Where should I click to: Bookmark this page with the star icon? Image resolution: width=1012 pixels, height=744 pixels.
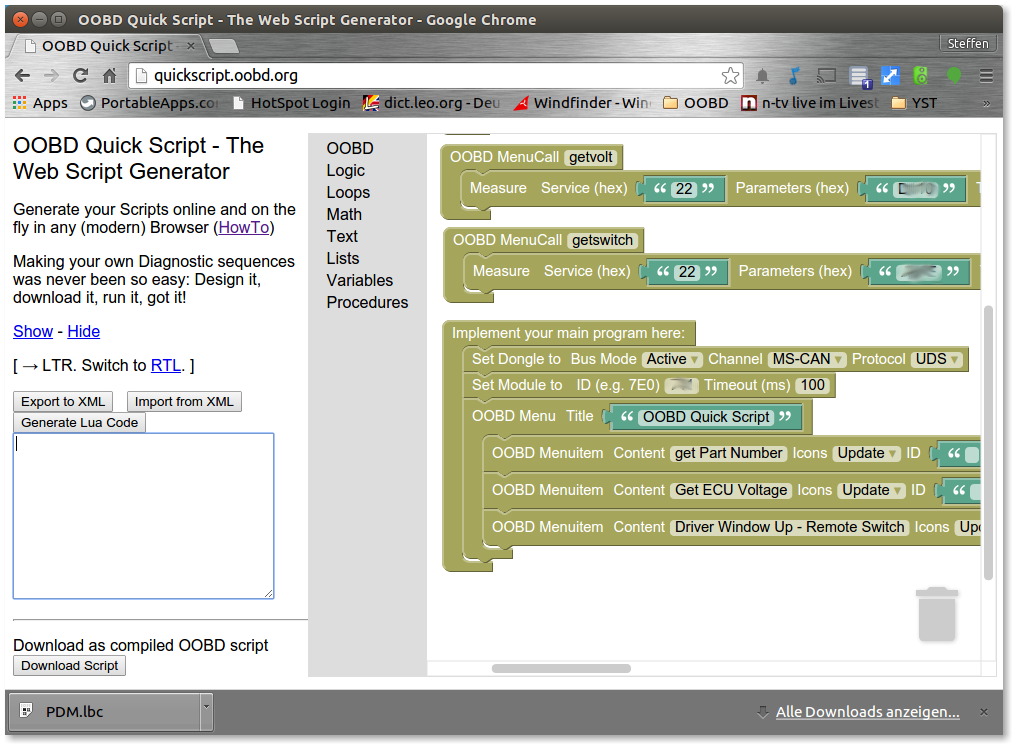pos(730,75)
